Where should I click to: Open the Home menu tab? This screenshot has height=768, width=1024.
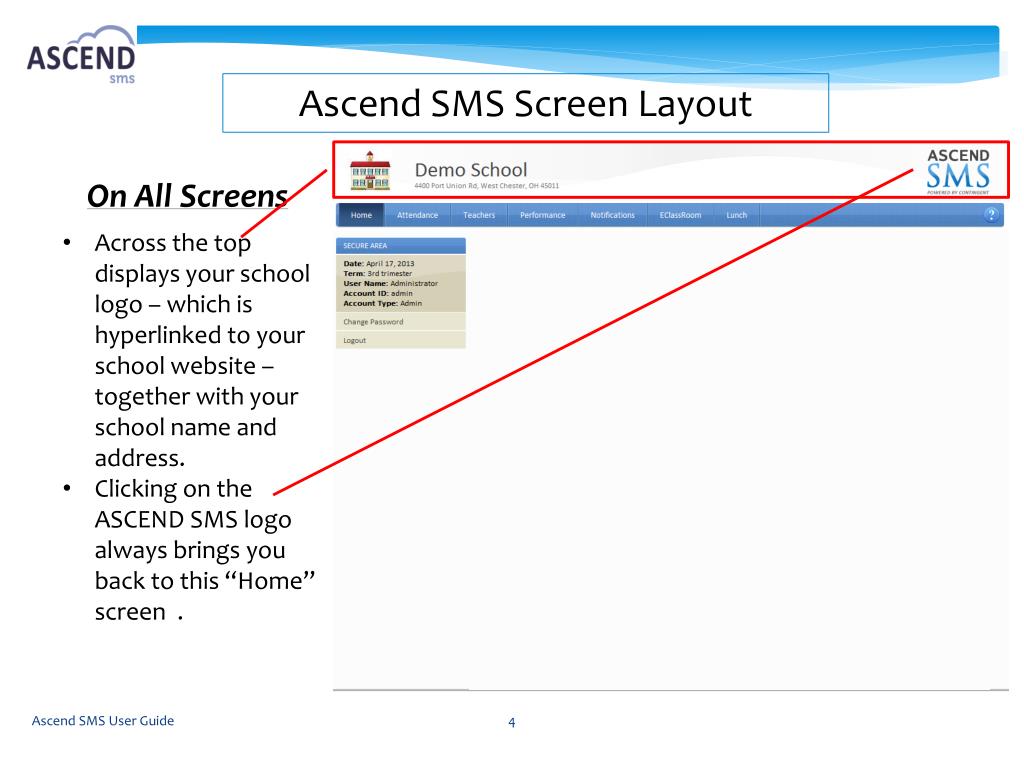(361, 215)
